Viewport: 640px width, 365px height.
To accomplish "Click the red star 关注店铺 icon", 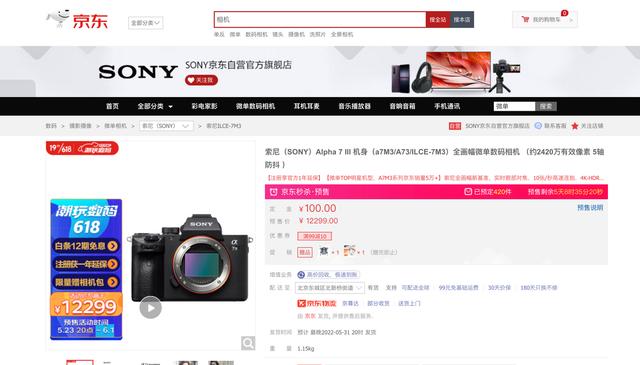I will [x=575, y=126].
